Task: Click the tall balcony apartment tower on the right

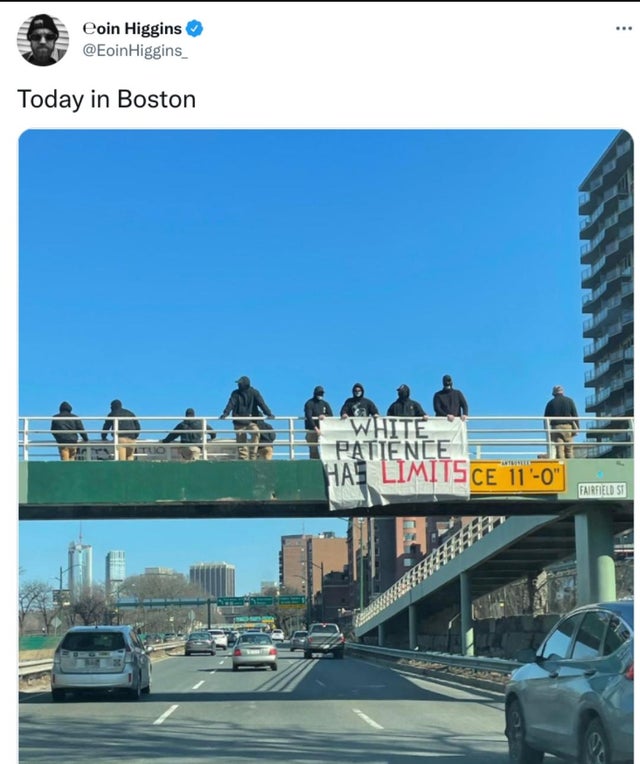Action: (x=607, y=283)
